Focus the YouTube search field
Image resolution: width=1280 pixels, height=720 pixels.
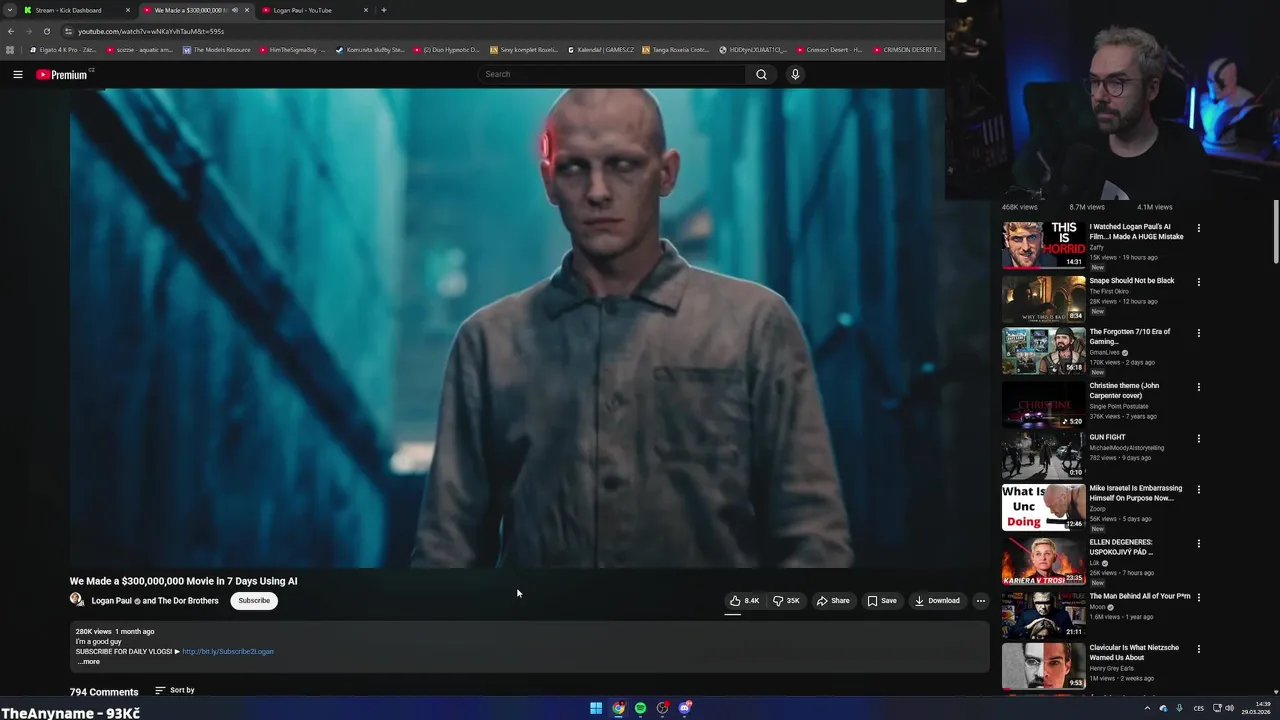pos(612,74)
